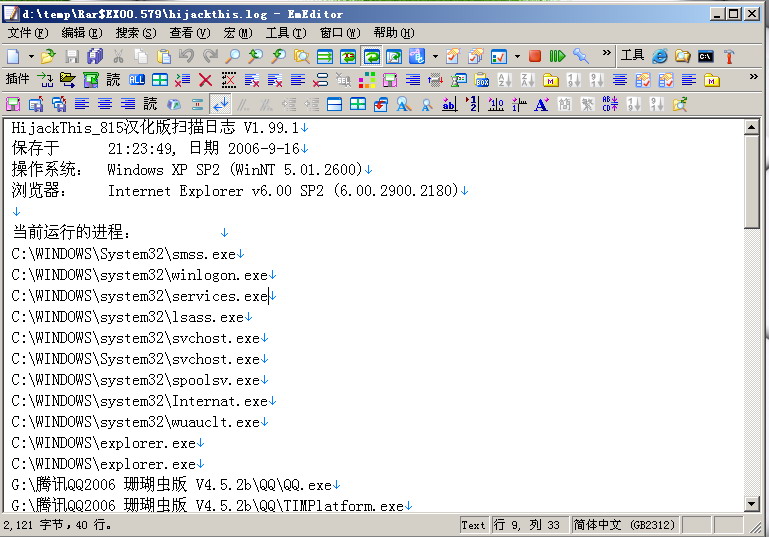The image size is (769, 537).
Task: Toggle Wrap by Window mode
Action: [x=371, y=56]
